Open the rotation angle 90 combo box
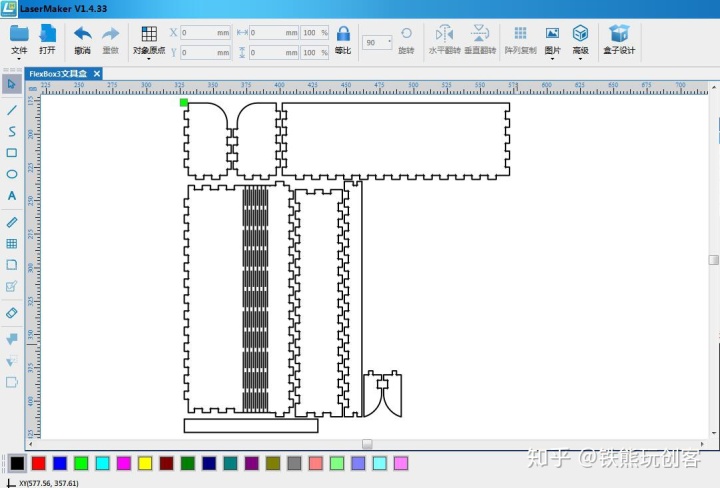This screenshot has height=488, width=720. tap(377, 43)
